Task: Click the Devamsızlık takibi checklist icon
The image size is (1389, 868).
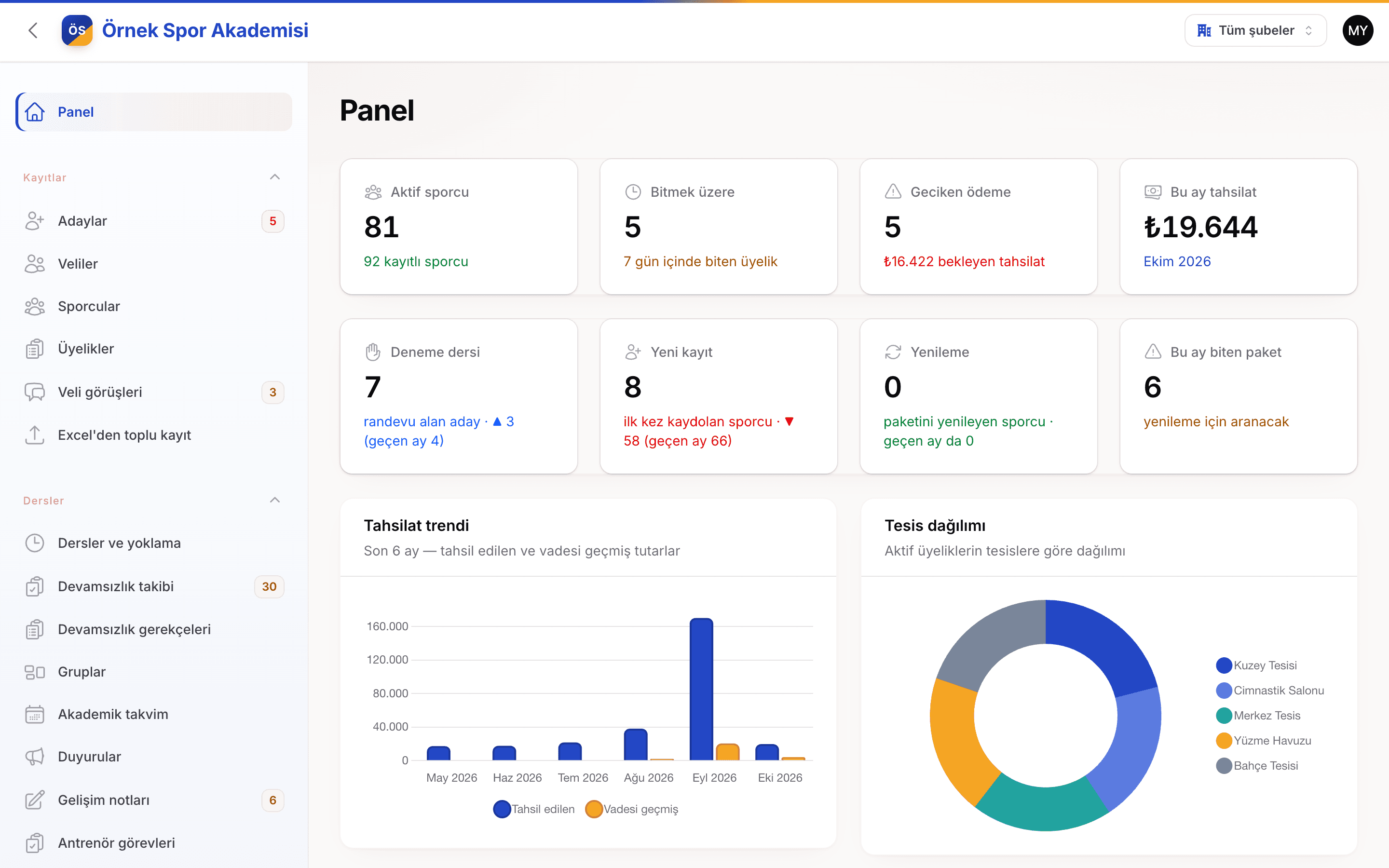Action: coord(35,587)
